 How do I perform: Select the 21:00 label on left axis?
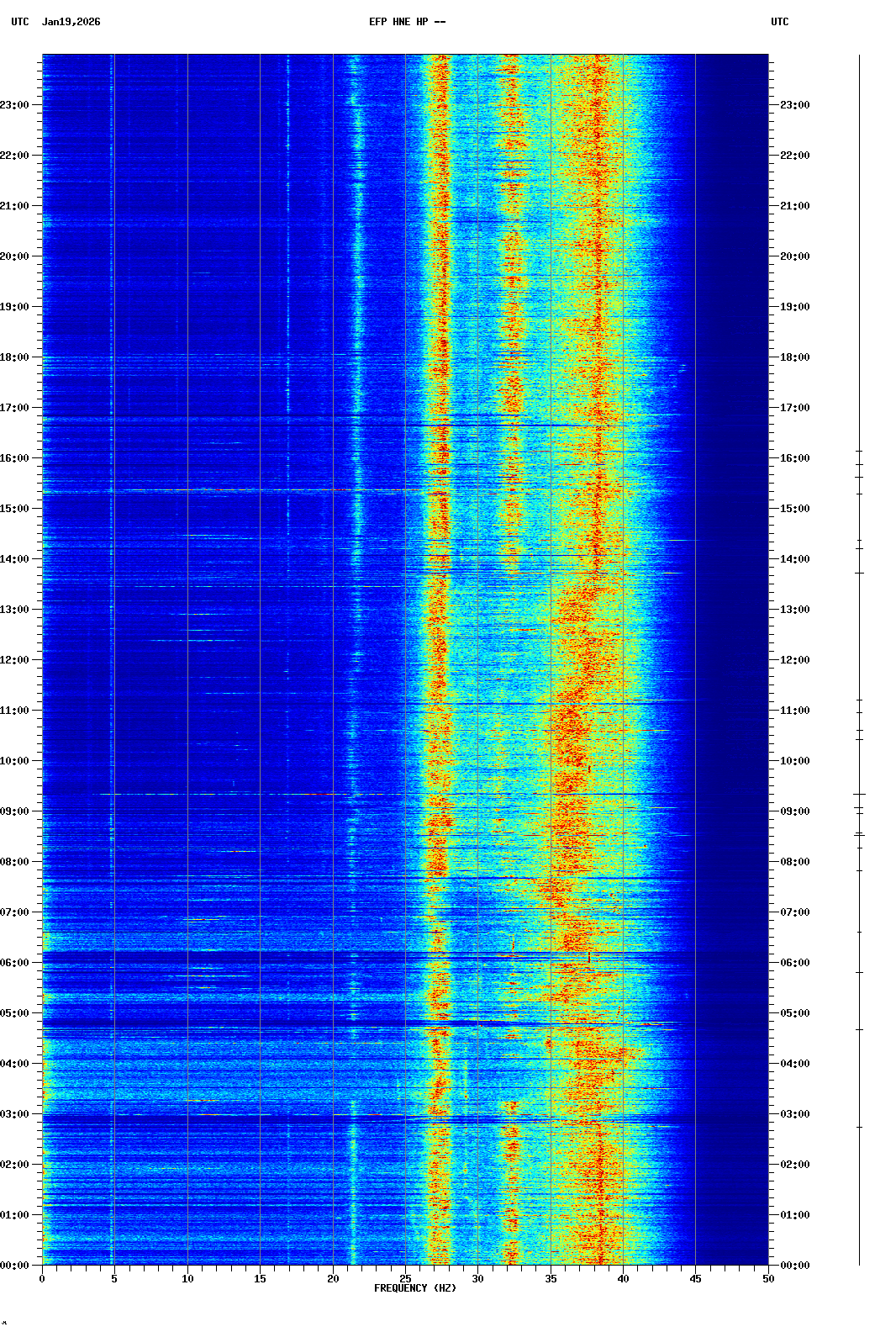14,206
